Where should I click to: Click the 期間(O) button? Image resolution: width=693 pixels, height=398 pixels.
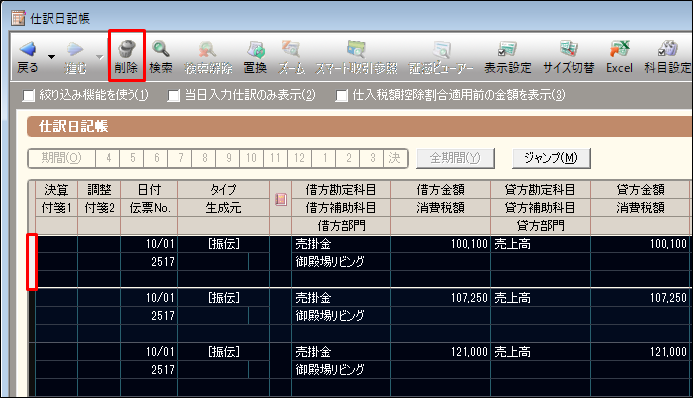pos(61,158)
